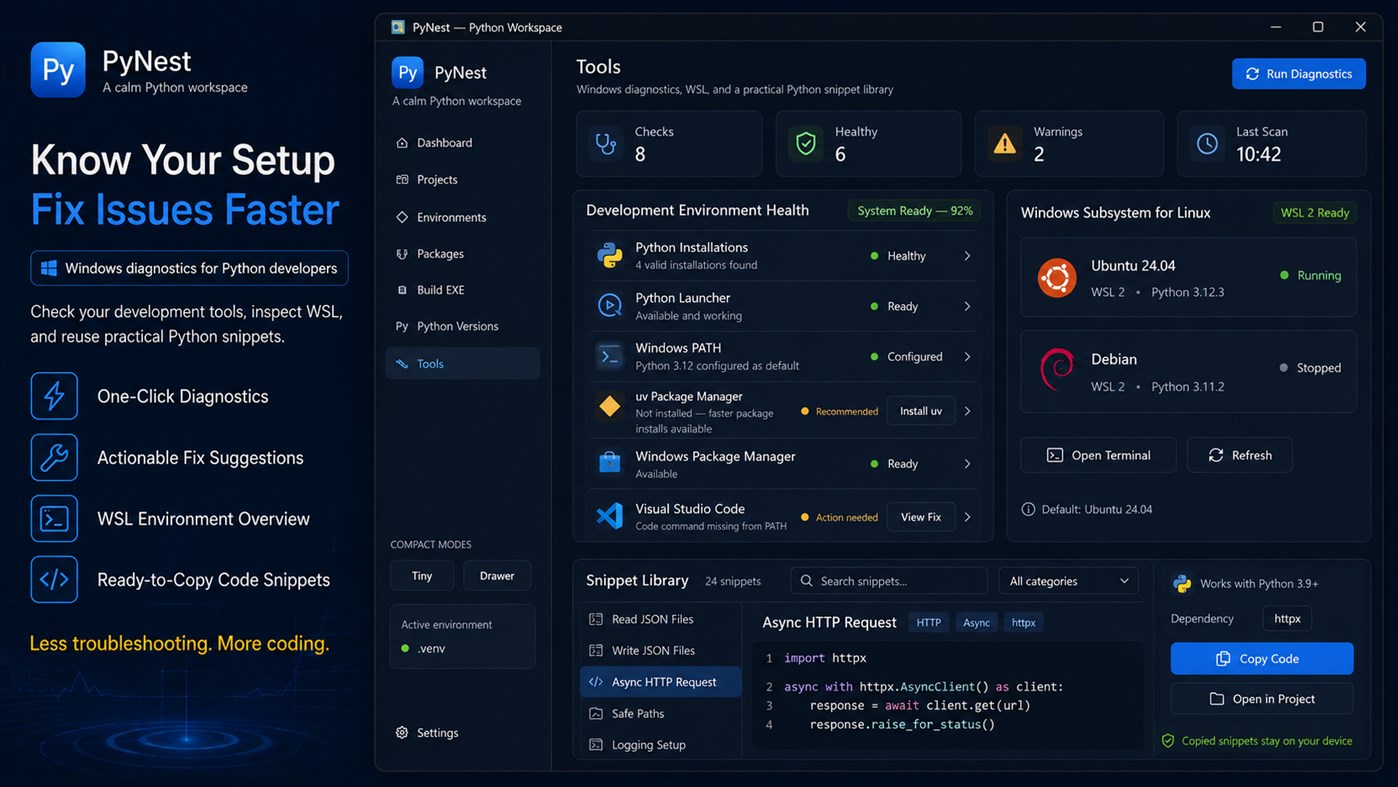The image size is (1398, 787).
Task: Expand the Python Launcher row chevron
Action: point(967,306)
